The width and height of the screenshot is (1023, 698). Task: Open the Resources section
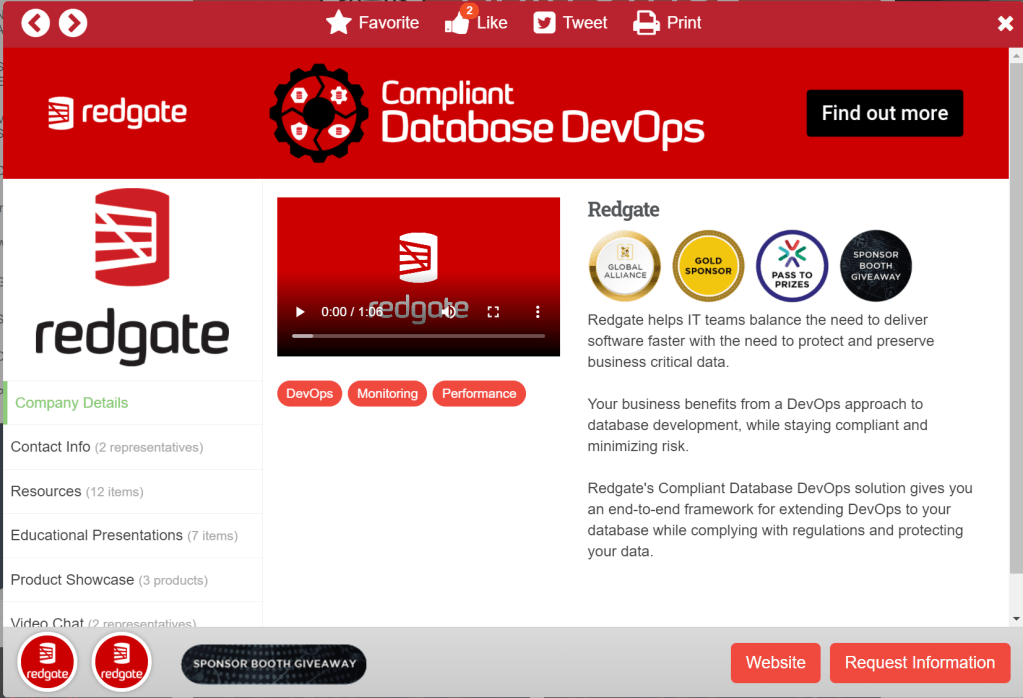click(76, 491)
